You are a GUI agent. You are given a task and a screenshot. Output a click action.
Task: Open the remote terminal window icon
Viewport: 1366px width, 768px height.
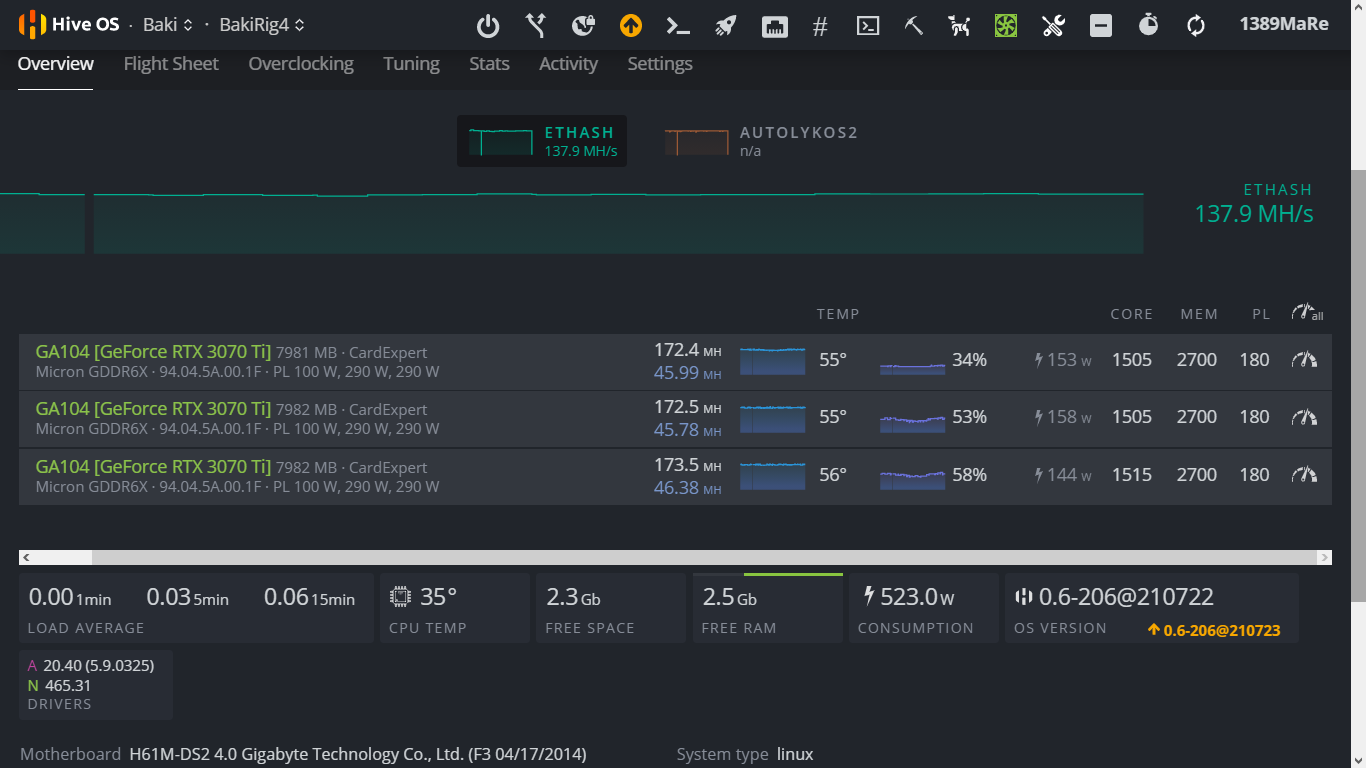pyautogui.click(x=868, y=27)
